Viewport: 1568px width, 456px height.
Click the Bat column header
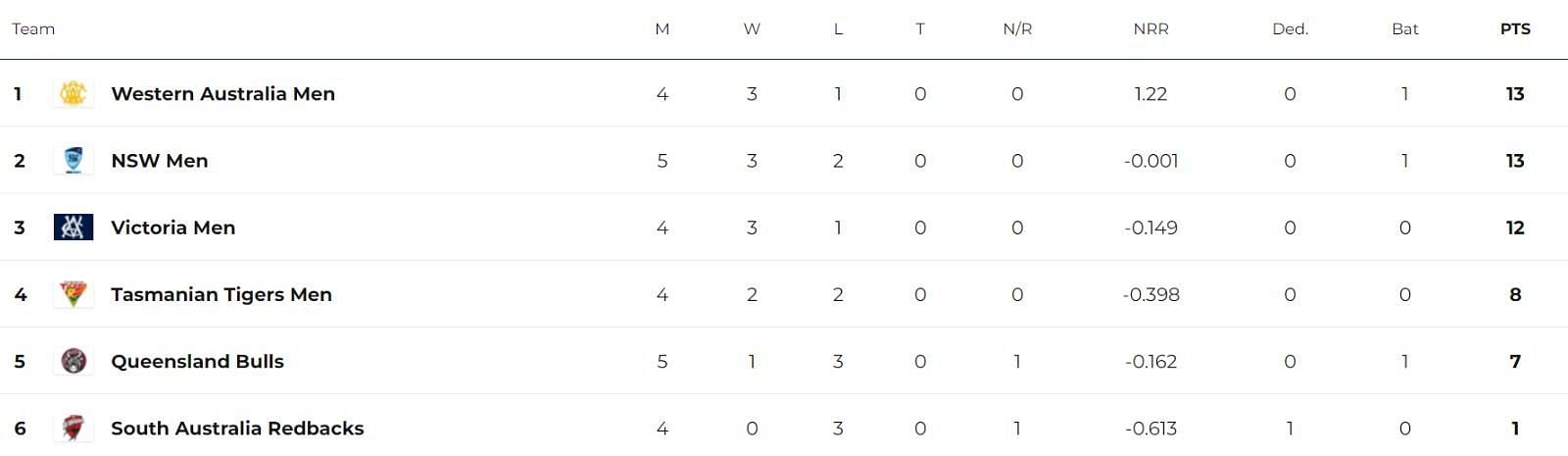[1405, 29]
